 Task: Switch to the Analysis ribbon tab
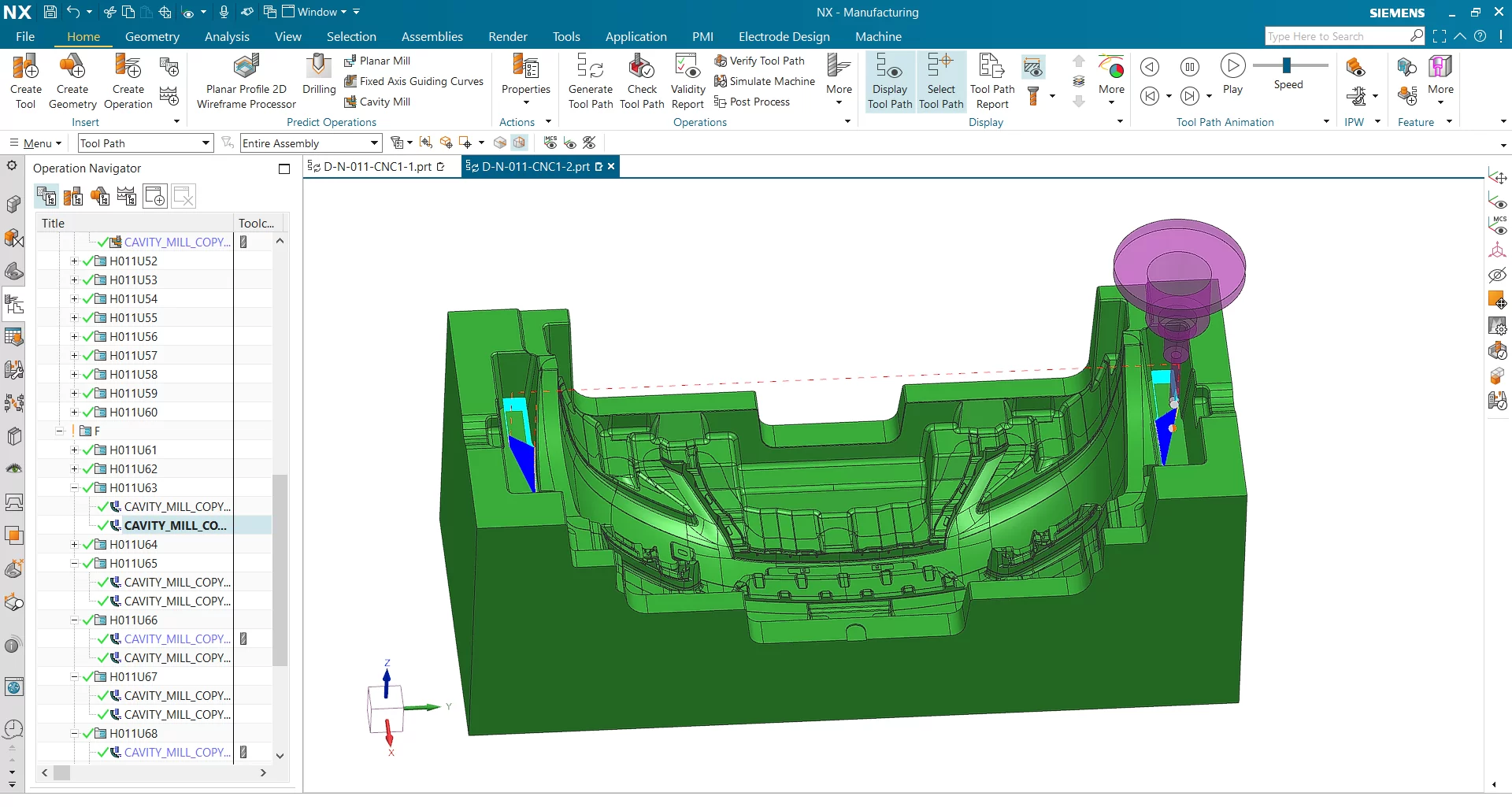coord(227,36)
